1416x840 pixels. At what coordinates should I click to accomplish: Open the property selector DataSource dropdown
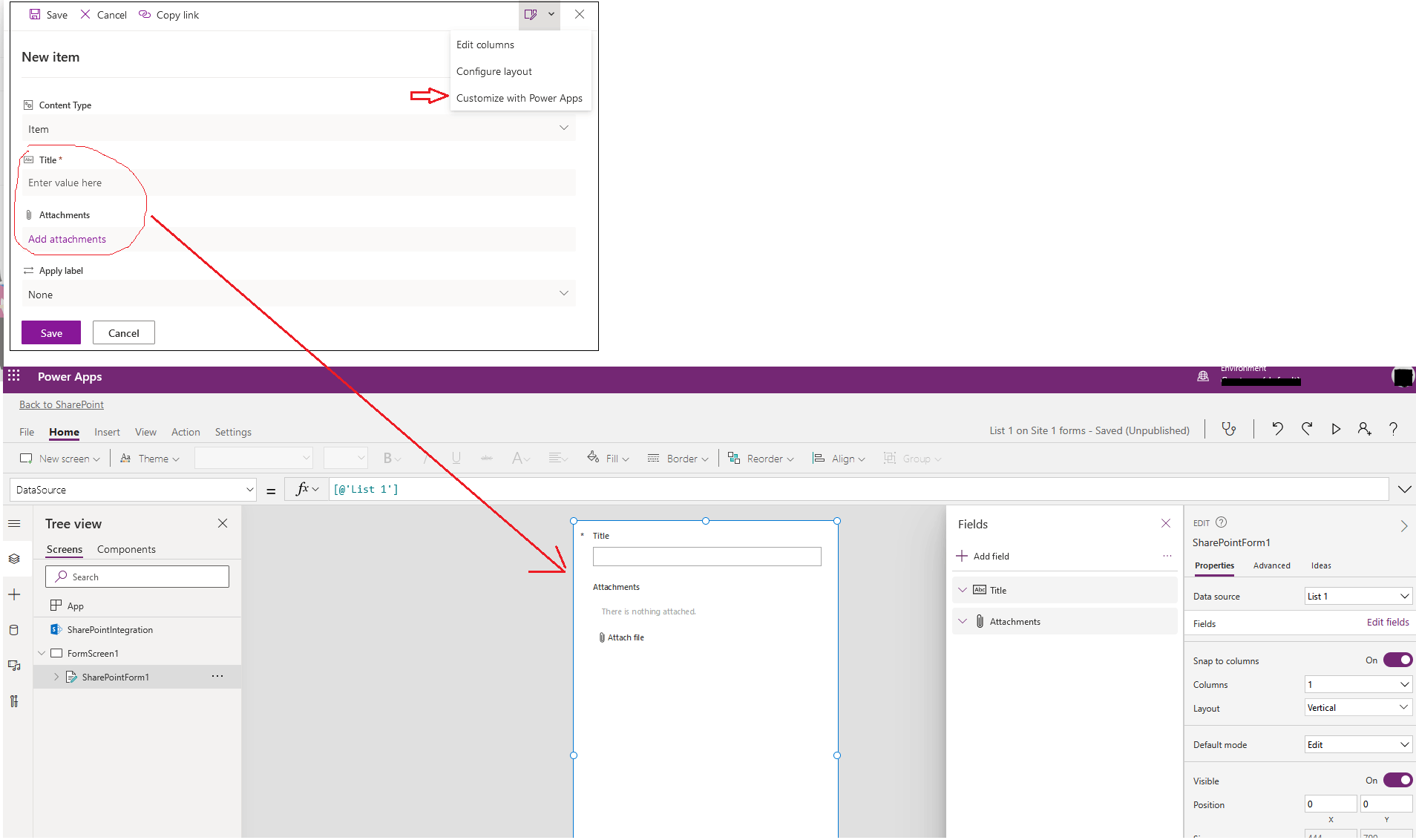pos(134,490)
